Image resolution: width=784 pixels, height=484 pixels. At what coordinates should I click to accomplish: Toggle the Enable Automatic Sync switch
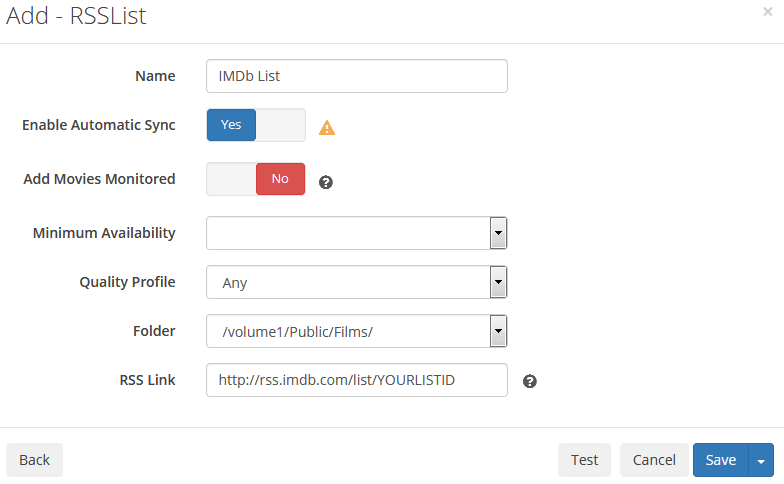click(256, 125)
